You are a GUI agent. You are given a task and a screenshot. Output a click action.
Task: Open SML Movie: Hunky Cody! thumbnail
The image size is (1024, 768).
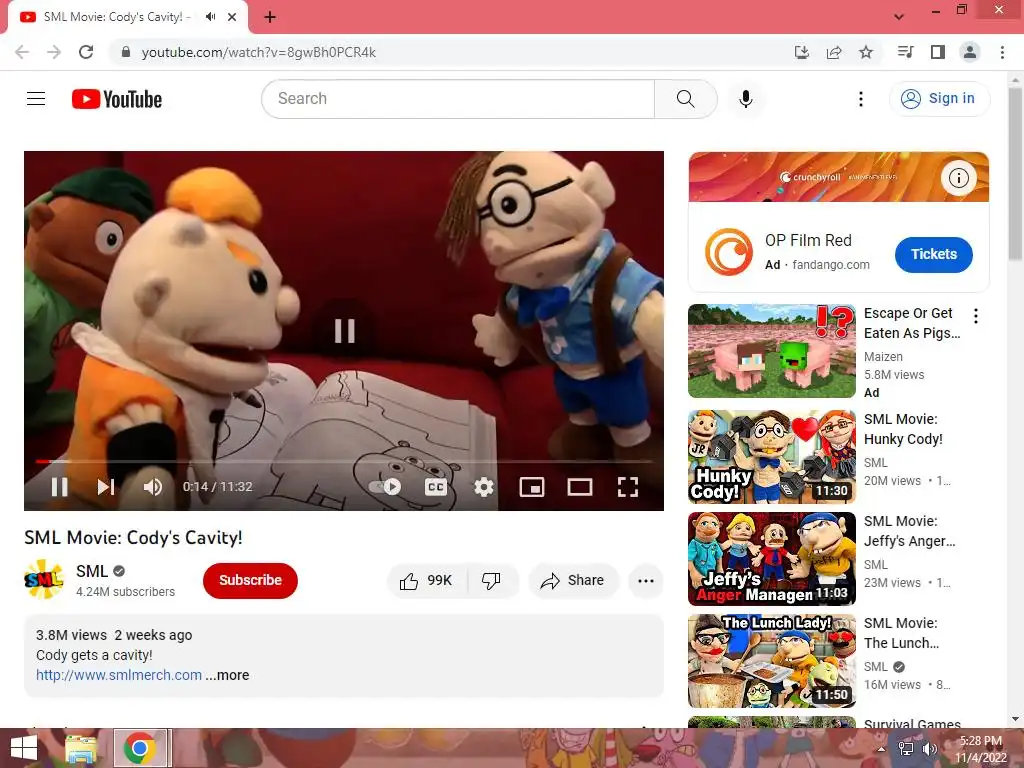tap(771, 456)
